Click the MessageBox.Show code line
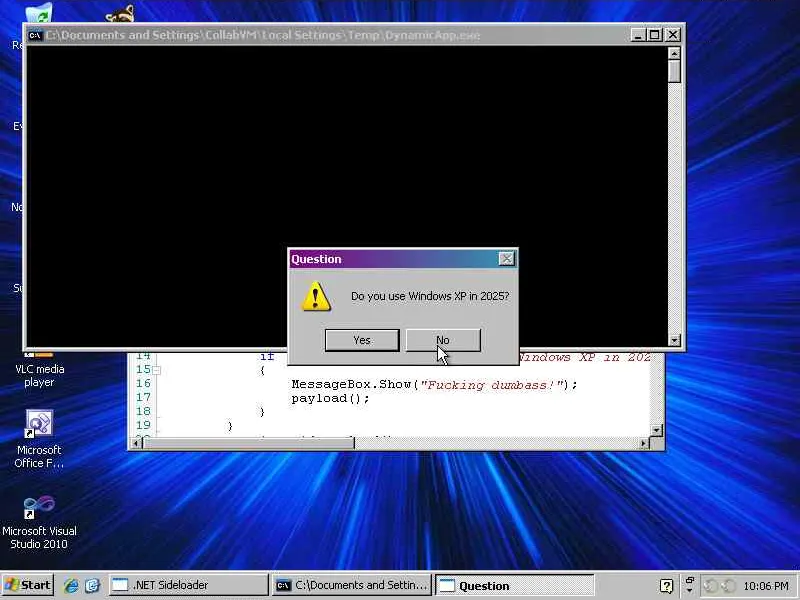Screen dimensions: 800x600 click(434, 385)
